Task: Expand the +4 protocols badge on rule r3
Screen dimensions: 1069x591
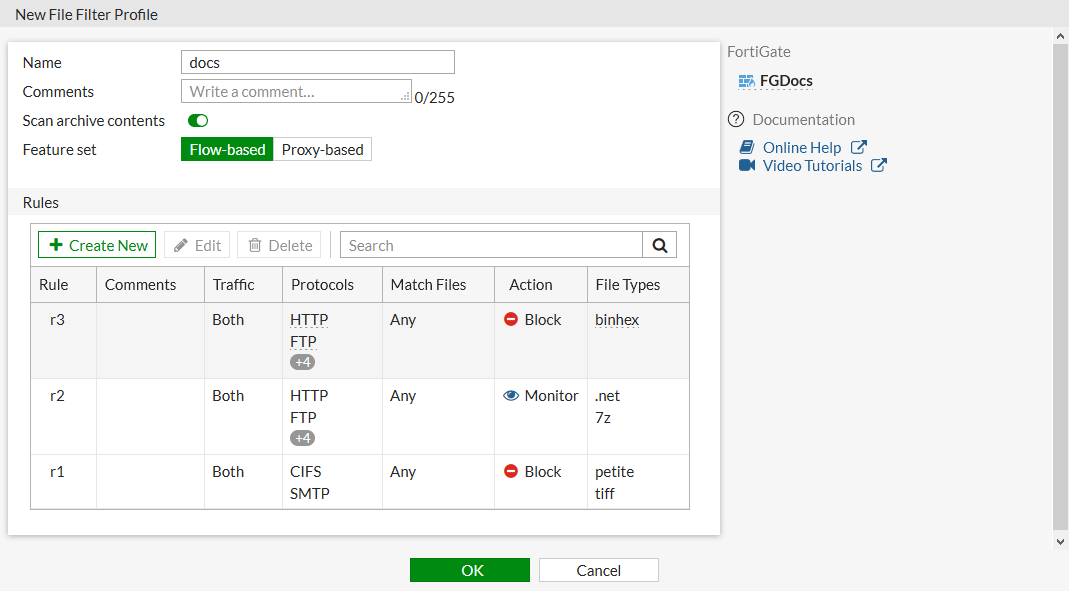Action: [x=302, y=361]
